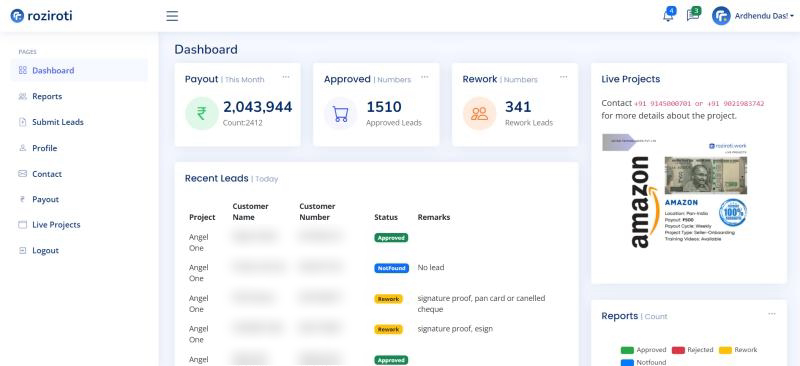The image size is (800, 366).
Task: Click the Payout rupee icon in sidebar
Action: (x=22, y=200)
